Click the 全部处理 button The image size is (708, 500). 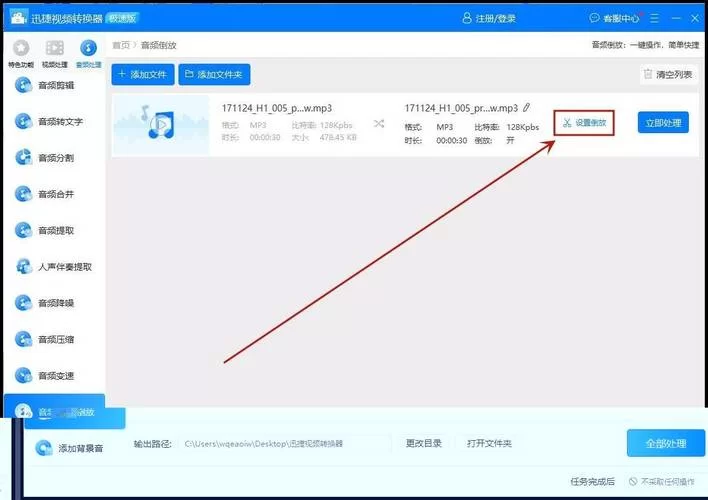(666, 443)
